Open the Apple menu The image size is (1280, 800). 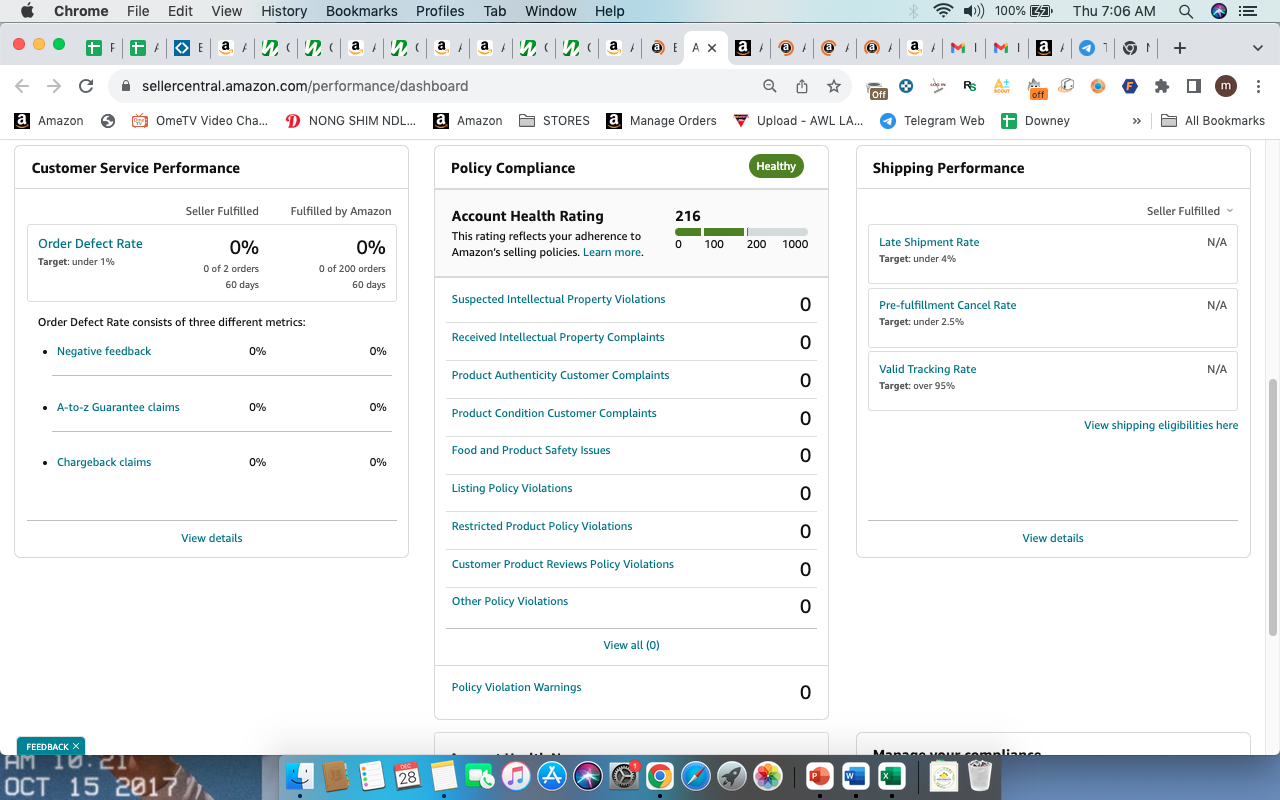pos(27,11)
